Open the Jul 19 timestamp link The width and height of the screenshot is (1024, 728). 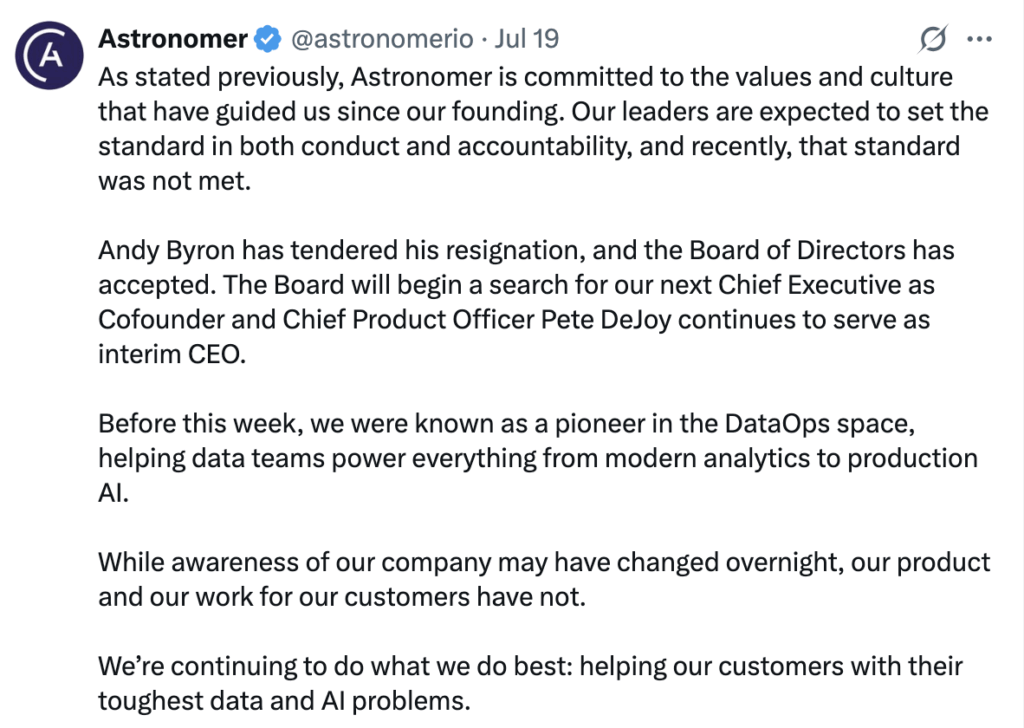point(527,40)
